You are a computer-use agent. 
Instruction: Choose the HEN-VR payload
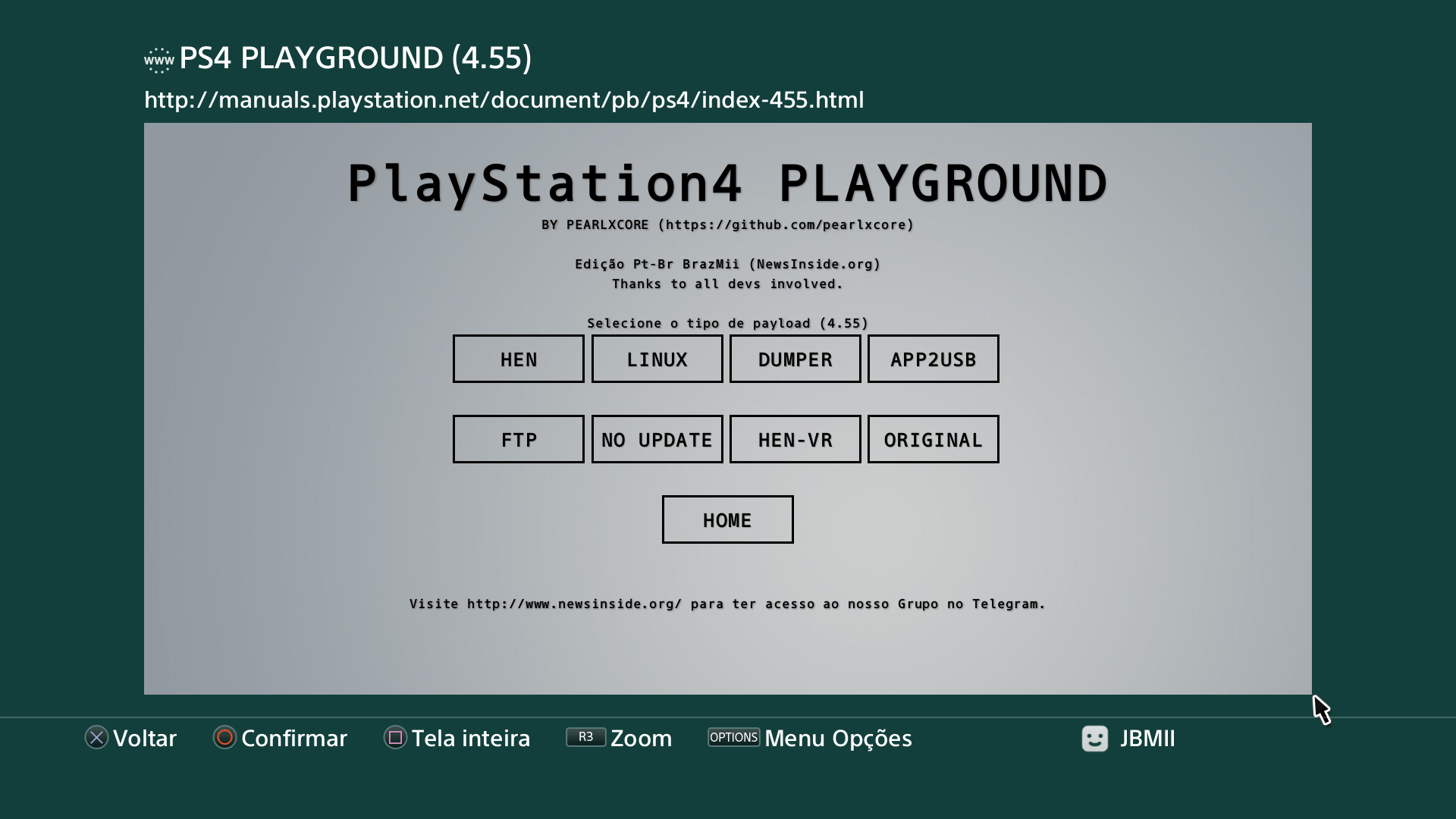[x=795, y=439]
